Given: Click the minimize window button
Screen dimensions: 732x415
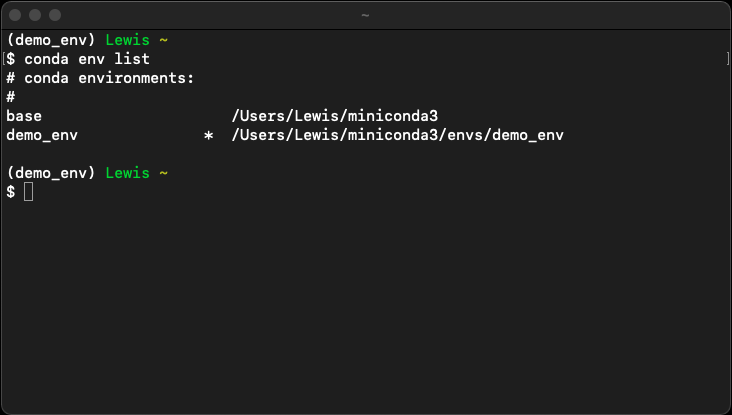Looking at the screenshot, I should pos(35,15).
